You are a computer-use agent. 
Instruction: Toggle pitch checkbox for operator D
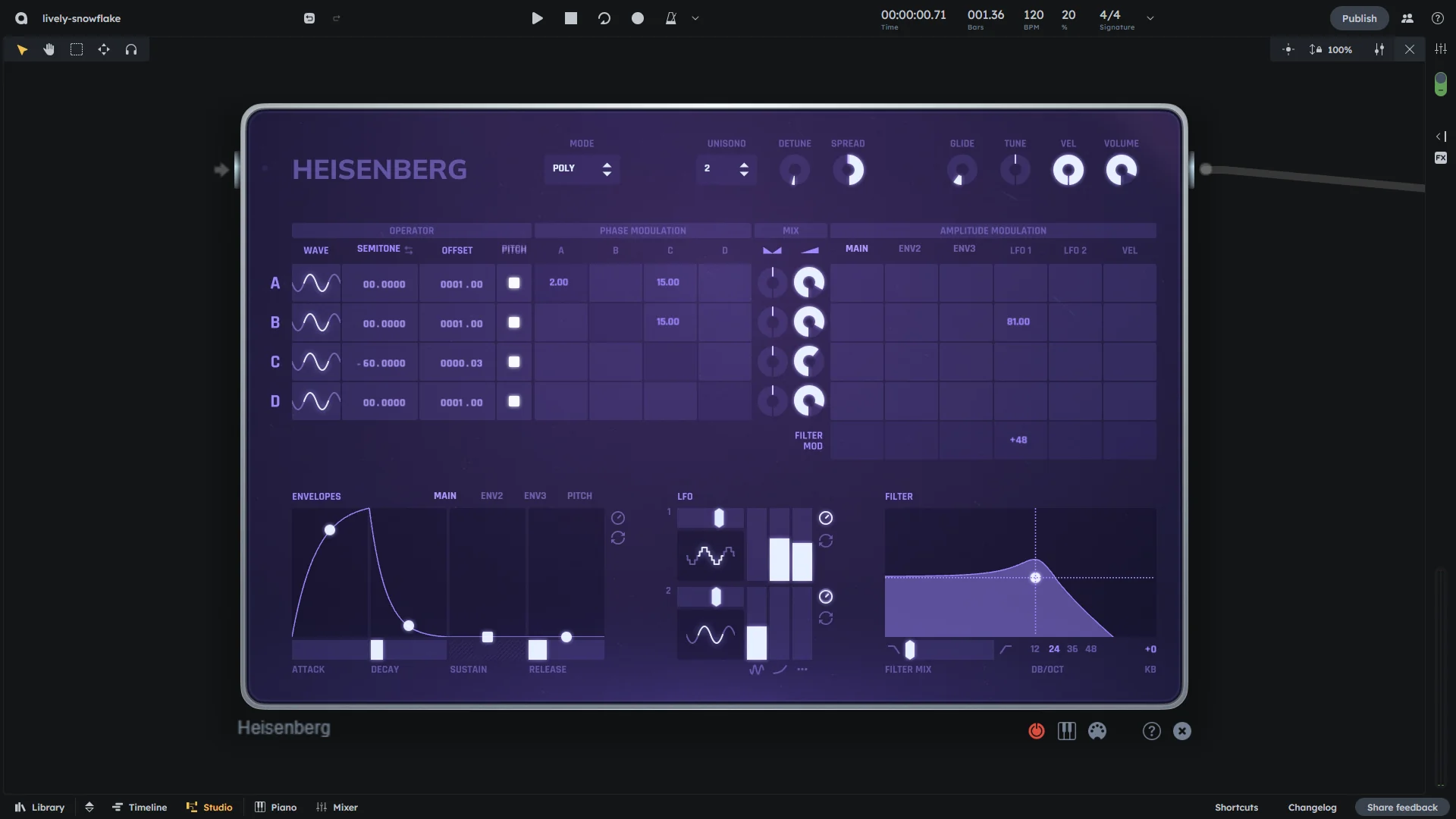tap(514, 401)
